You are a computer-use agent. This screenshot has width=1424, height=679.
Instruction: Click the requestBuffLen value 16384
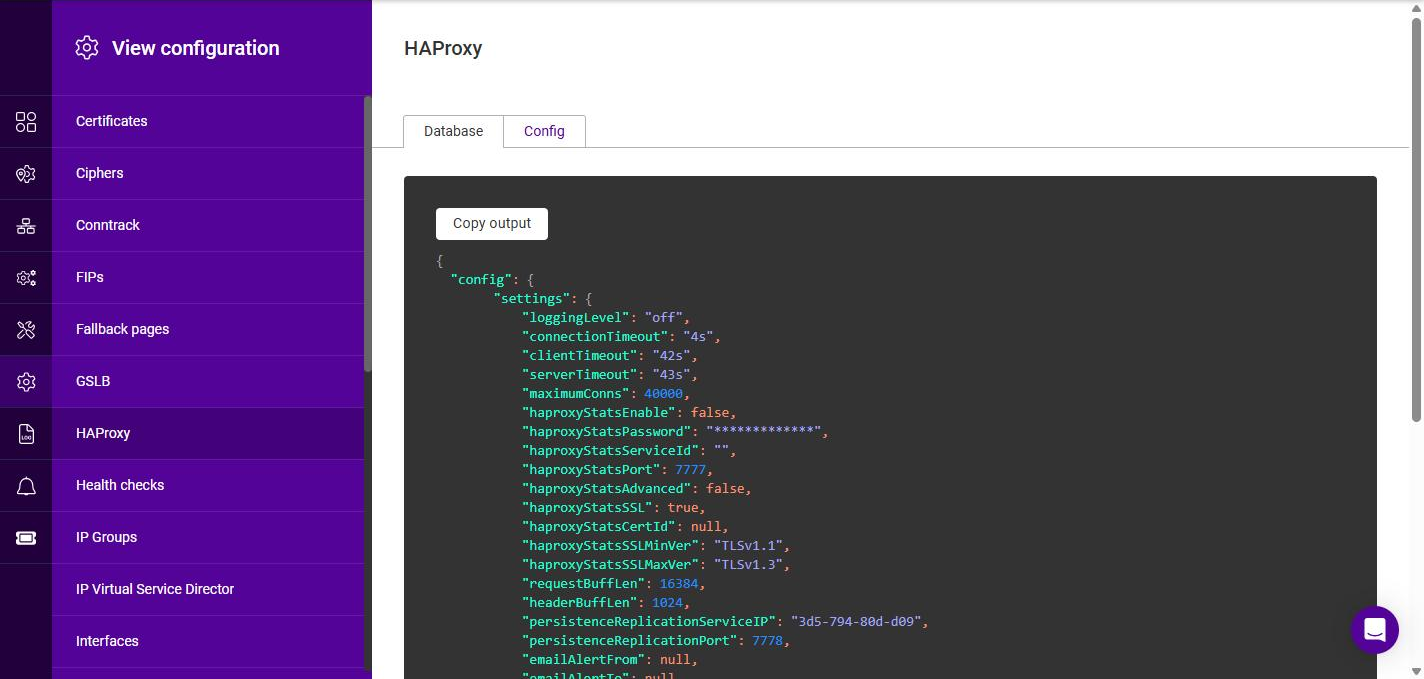click(x=679, y=584)
